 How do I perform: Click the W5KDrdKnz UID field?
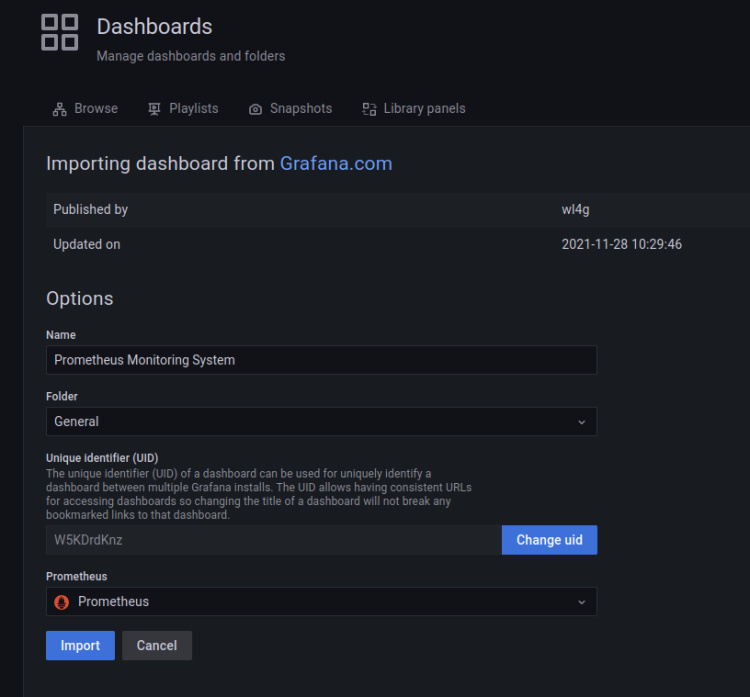point(273,540)
